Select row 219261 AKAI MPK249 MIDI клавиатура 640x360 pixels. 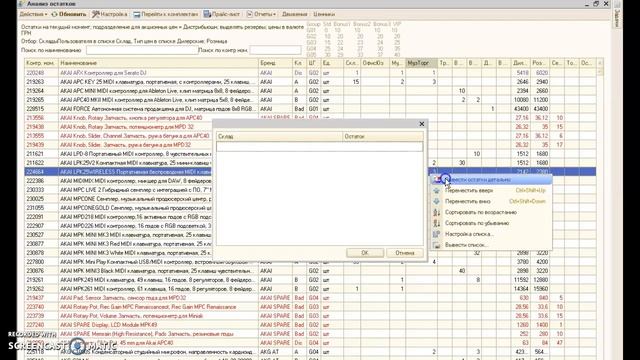(x=310, y=280)
